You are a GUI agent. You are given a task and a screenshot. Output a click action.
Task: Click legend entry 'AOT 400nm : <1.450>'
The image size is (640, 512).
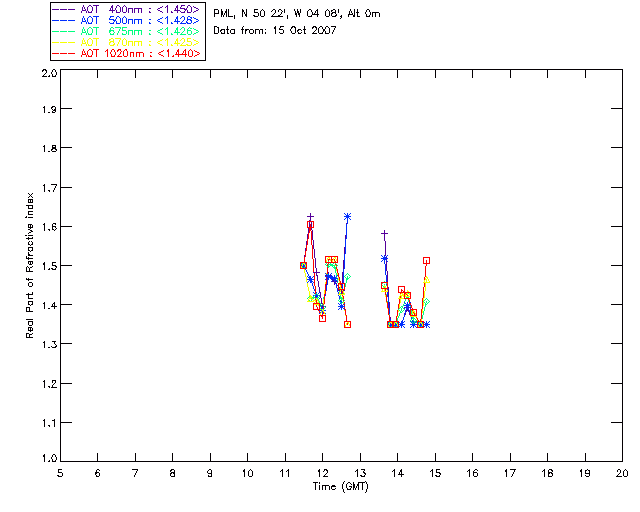click(127, 9)
